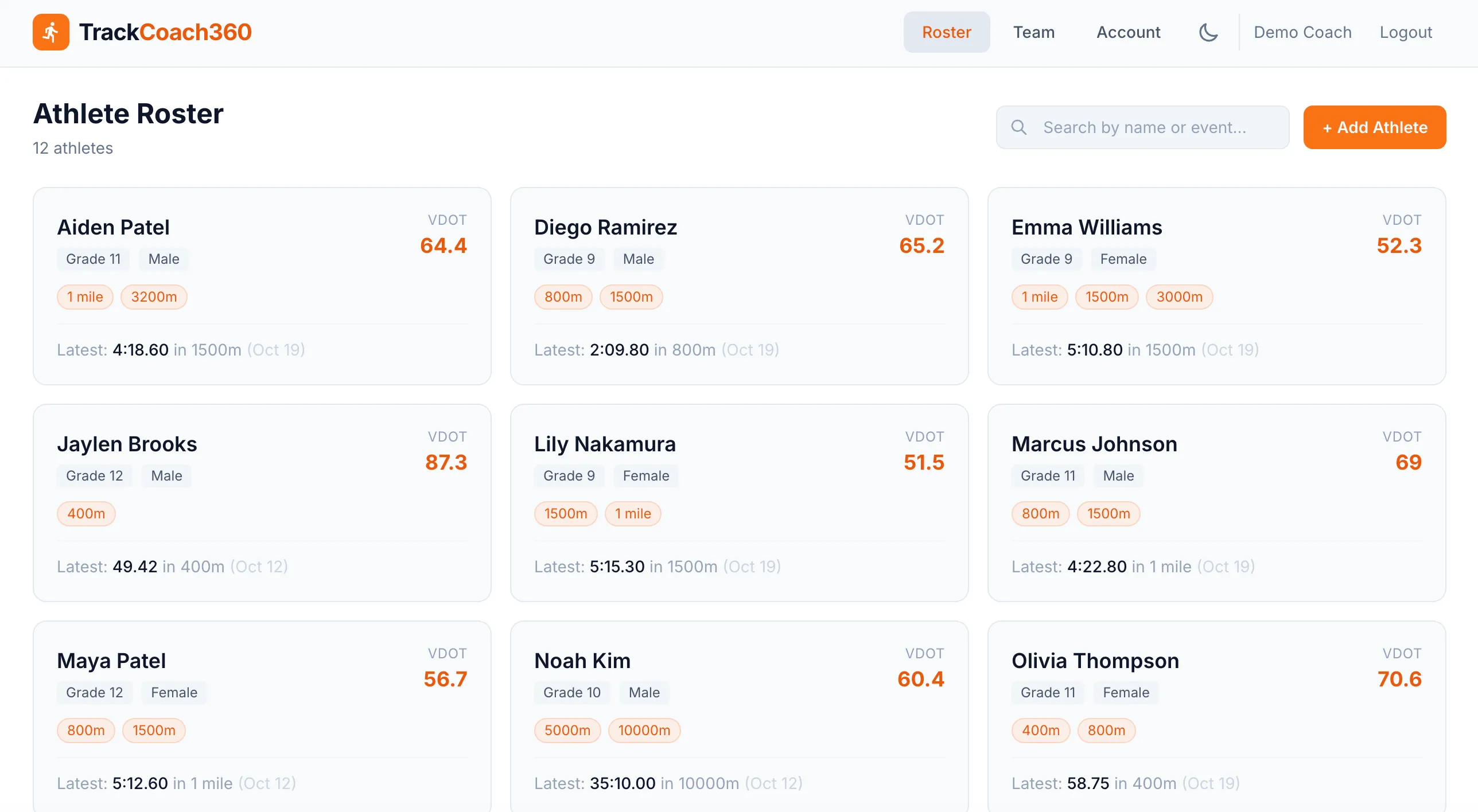Switch to the Roster tab
The image size is (1478, 812).
click(947, 32)
